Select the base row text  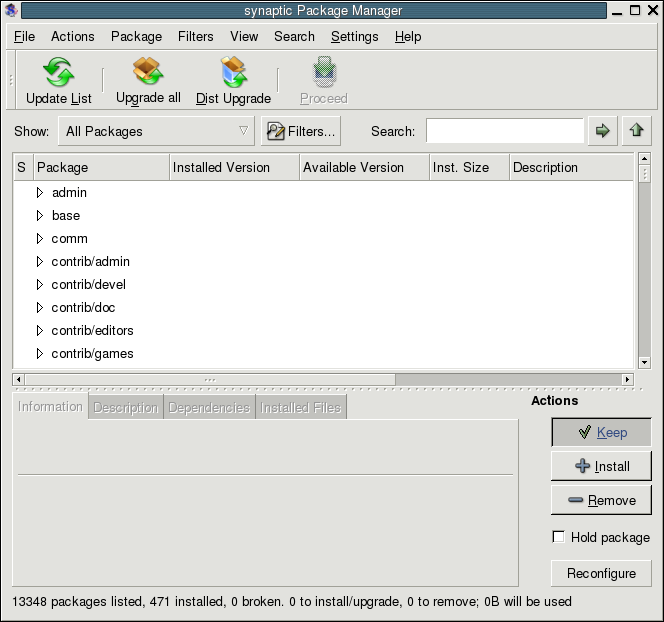pyautogui.click(x=66, y=216)
